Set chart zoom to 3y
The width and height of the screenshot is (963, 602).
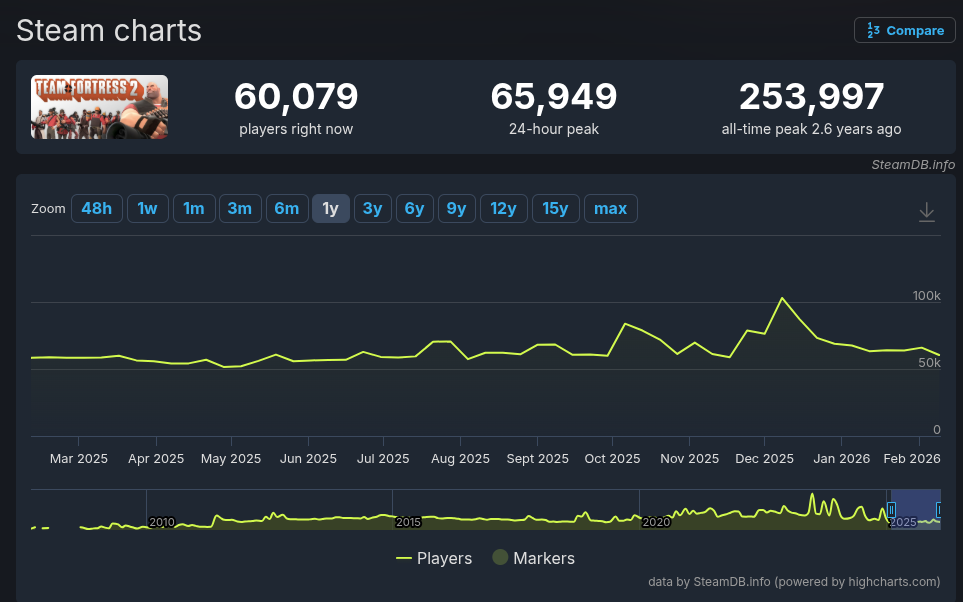coord(373,208)
